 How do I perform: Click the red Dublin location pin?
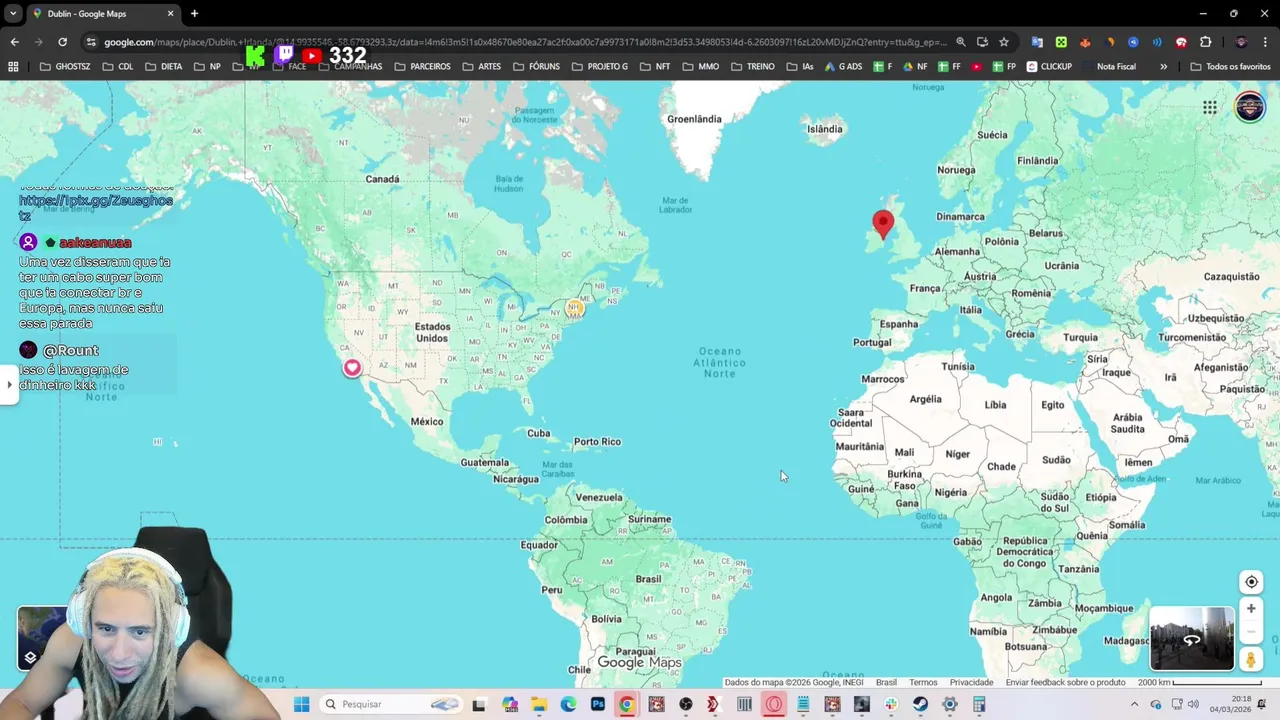point(883,224)
